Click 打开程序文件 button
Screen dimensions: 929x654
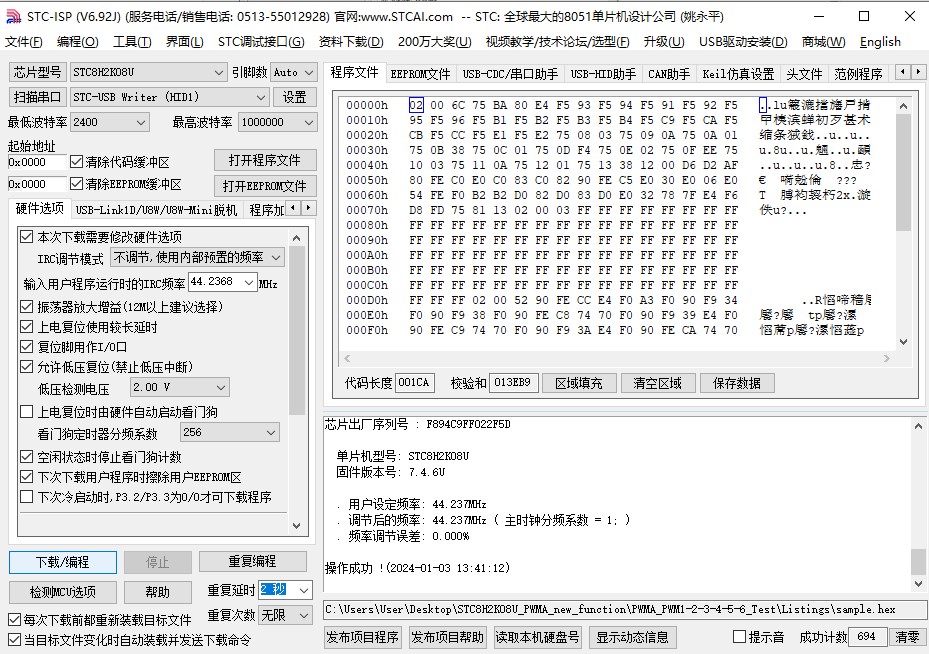pyautogui.click(x=265, y=160)
